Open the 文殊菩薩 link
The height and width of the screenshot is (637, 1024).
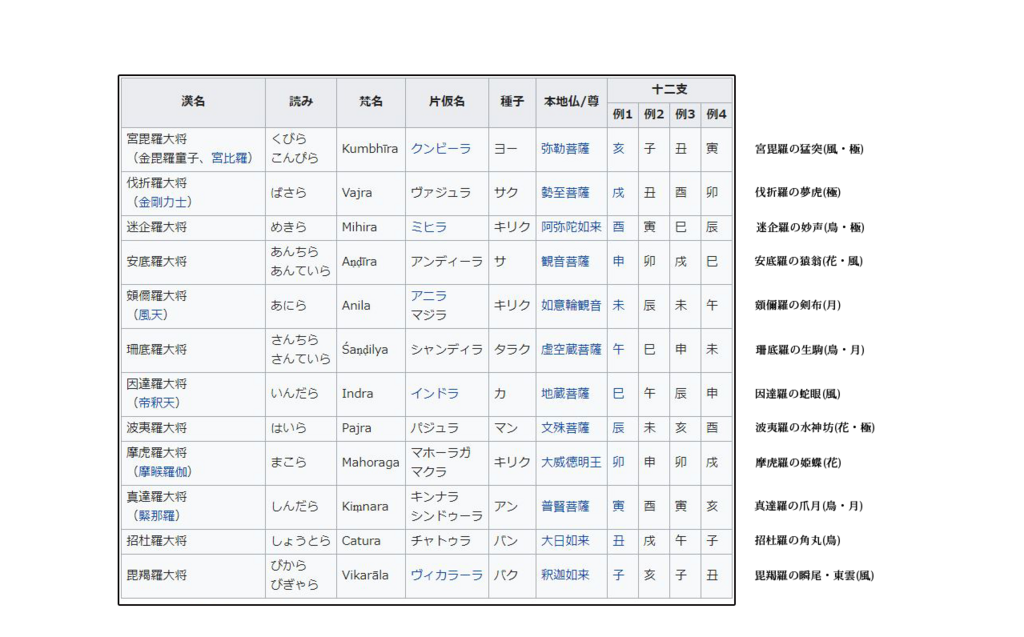pyautogui.click(x=565, y=428)
